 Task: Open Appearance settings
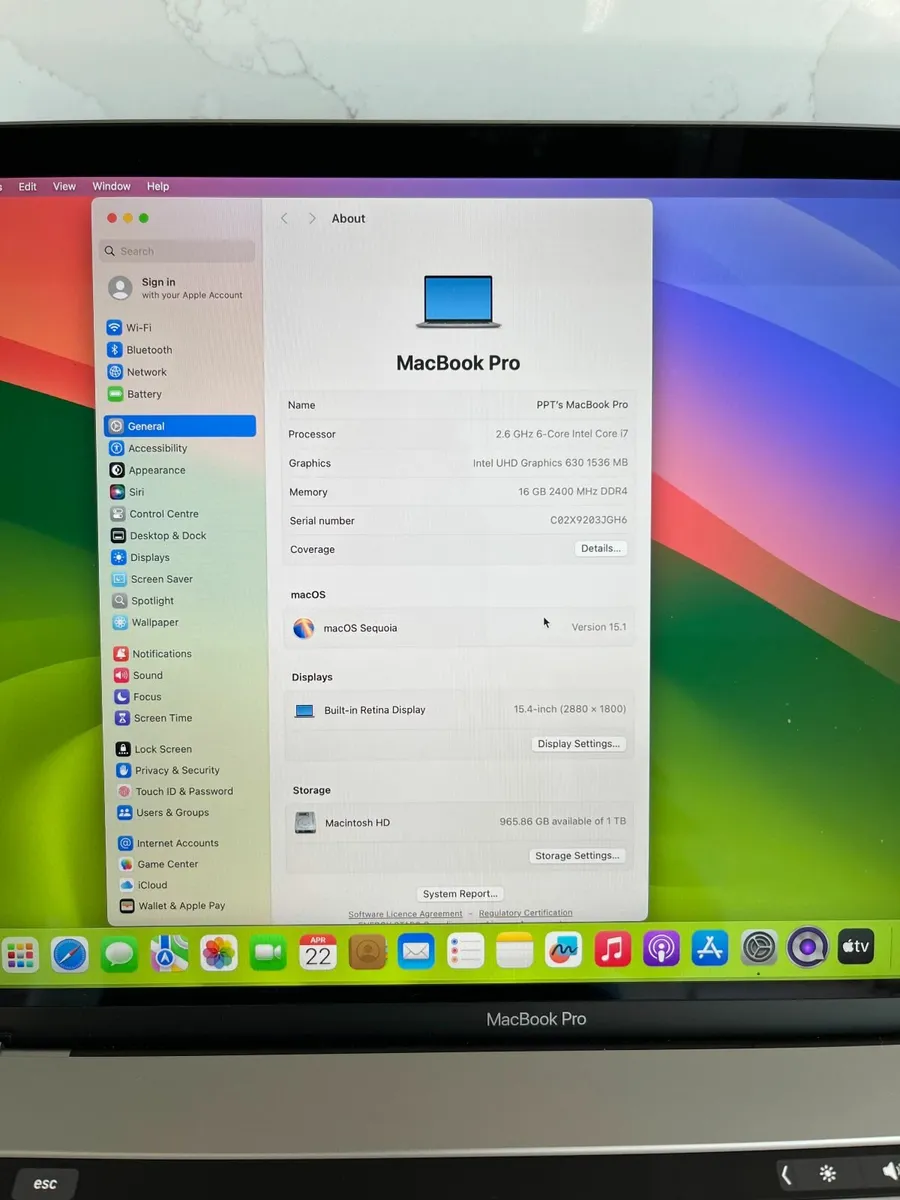tap(147, 470)
